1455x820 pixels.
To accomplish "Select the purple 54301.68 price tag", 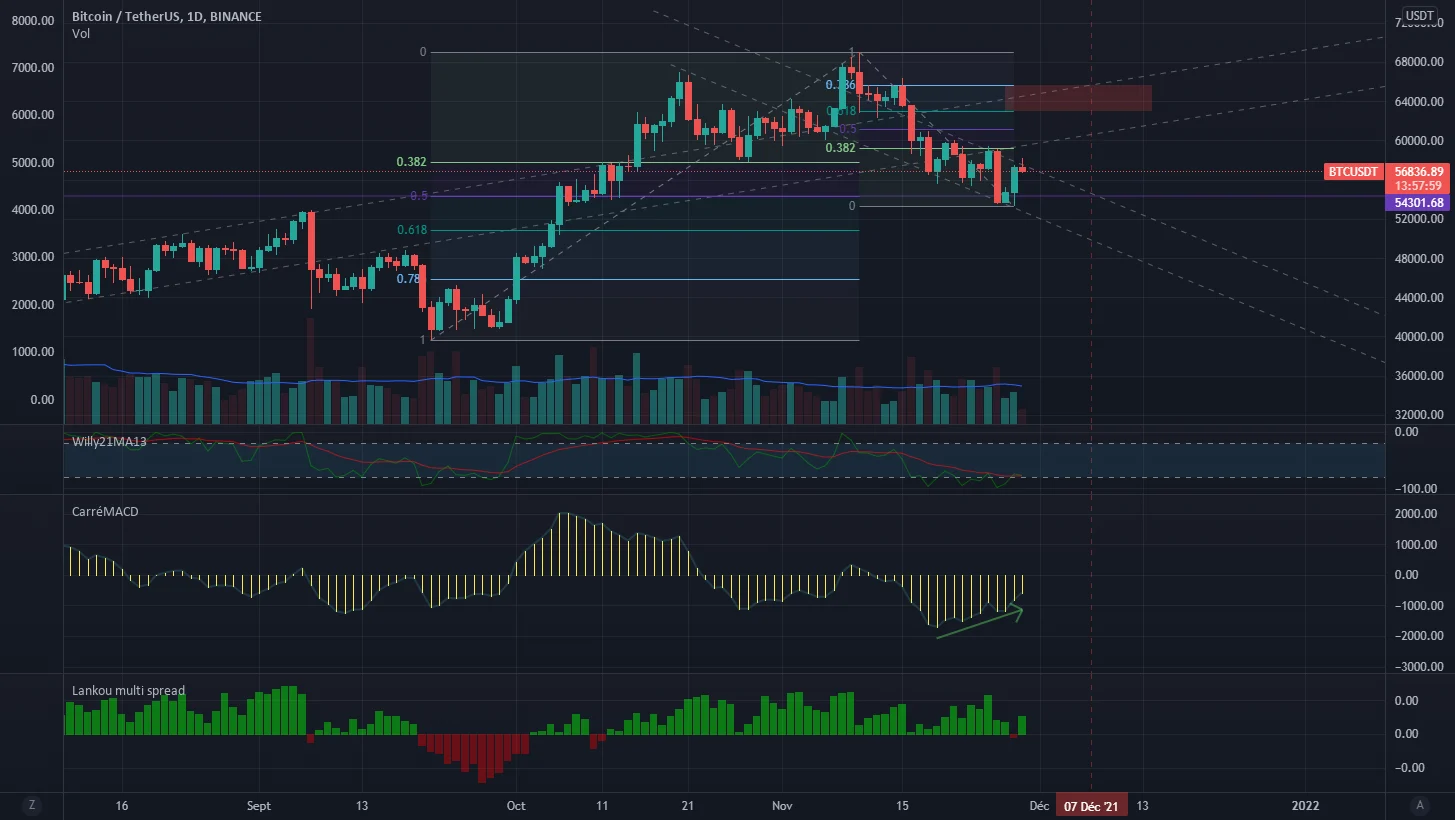I will pos(1418,203).
